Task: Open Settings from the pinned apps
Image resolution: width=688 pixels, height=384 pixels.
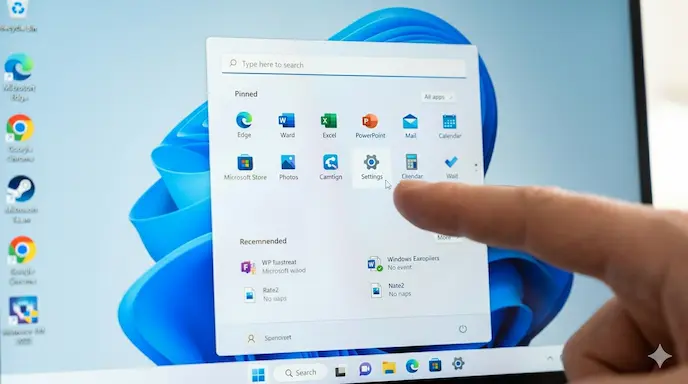Action: [372, 167]
